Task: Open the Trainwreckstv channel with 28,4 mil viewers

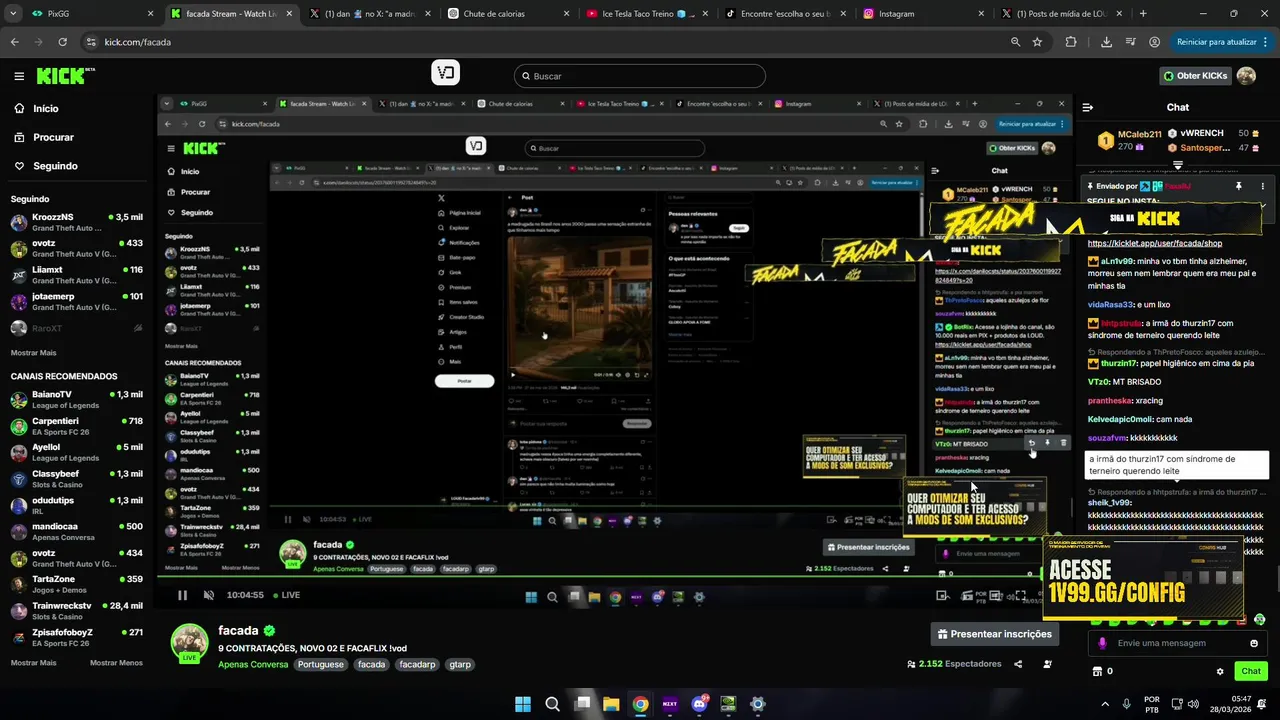Action: click(x=76, y=611)
